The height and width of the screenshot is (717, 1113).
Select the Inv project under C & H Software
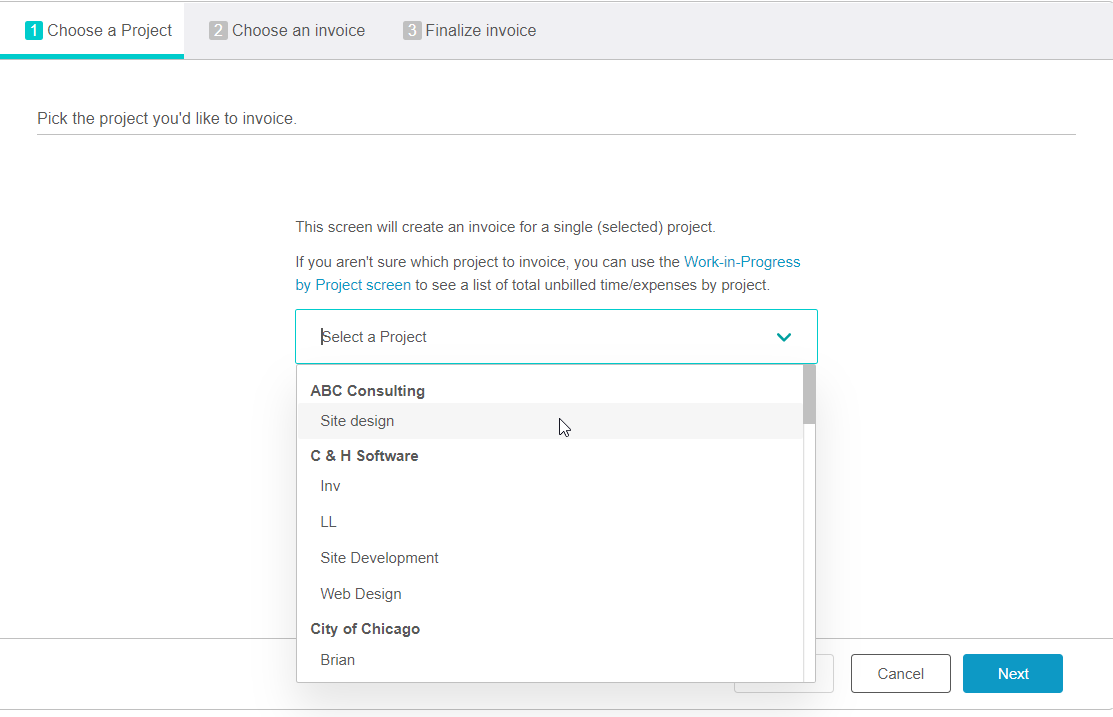click(330, 486)
